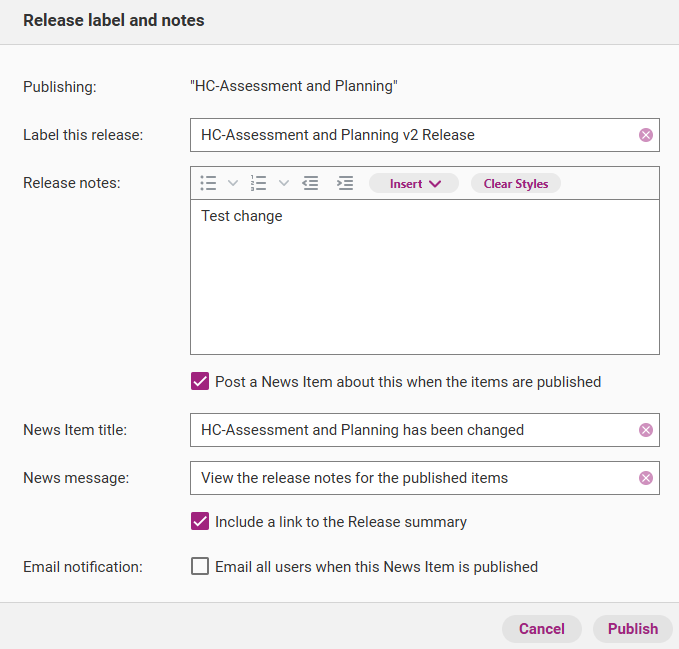679x649 pixels.
Task: Expand the Insert dropdown menu
Action: click(x=414, y=183)
